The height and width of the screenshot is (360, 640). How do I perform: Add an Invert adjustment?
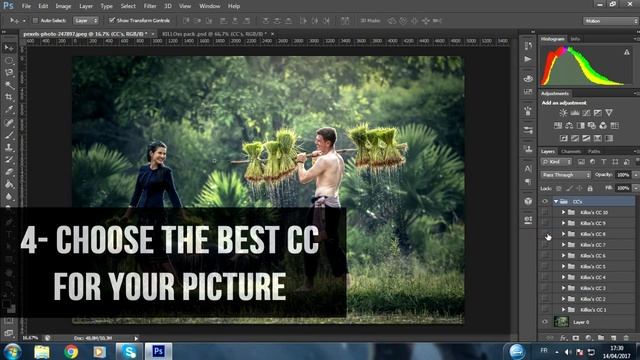564,138
